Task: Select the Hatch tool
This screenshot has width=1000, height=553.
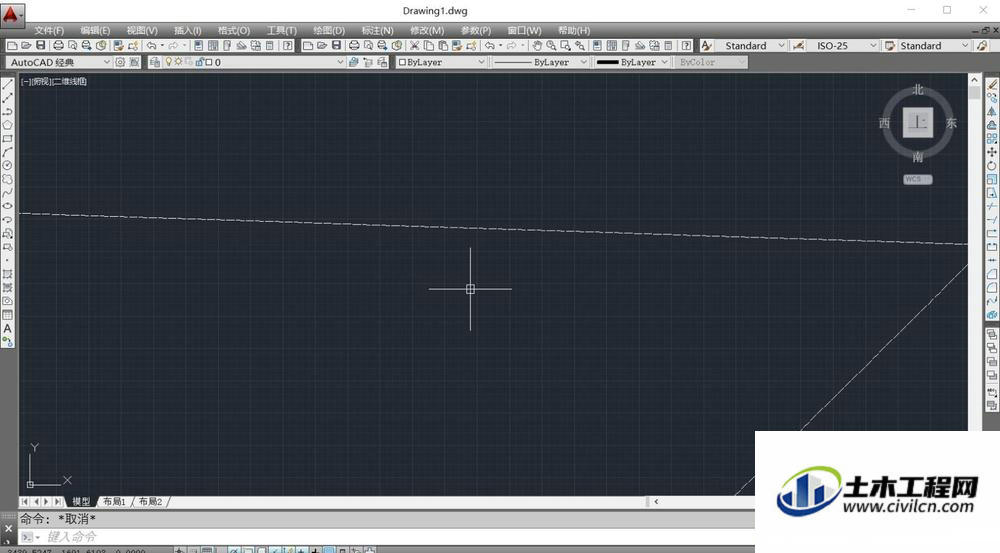Action: tap(8, 274)
